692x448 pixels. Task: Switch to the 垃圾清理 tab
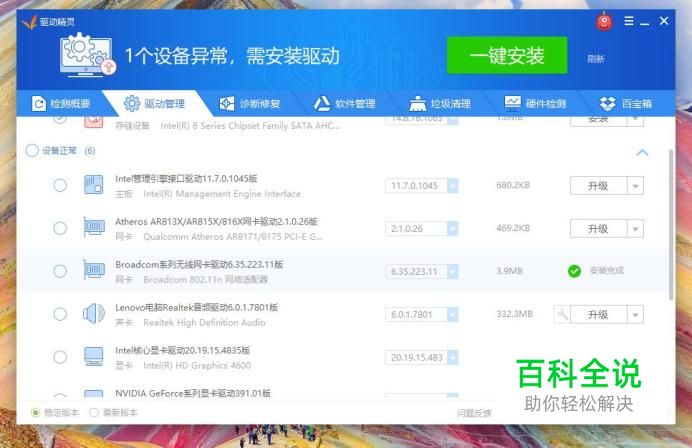[x=440, y=104]
